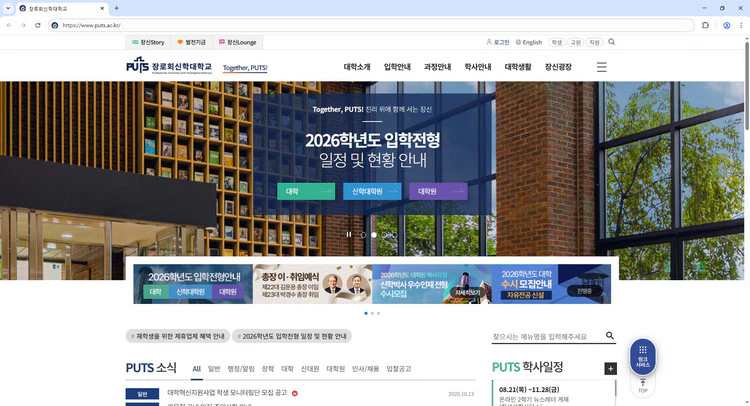Screen dimensions: 750x406
Task: Select the 신대원 news tab
Action: pos(310,369)
